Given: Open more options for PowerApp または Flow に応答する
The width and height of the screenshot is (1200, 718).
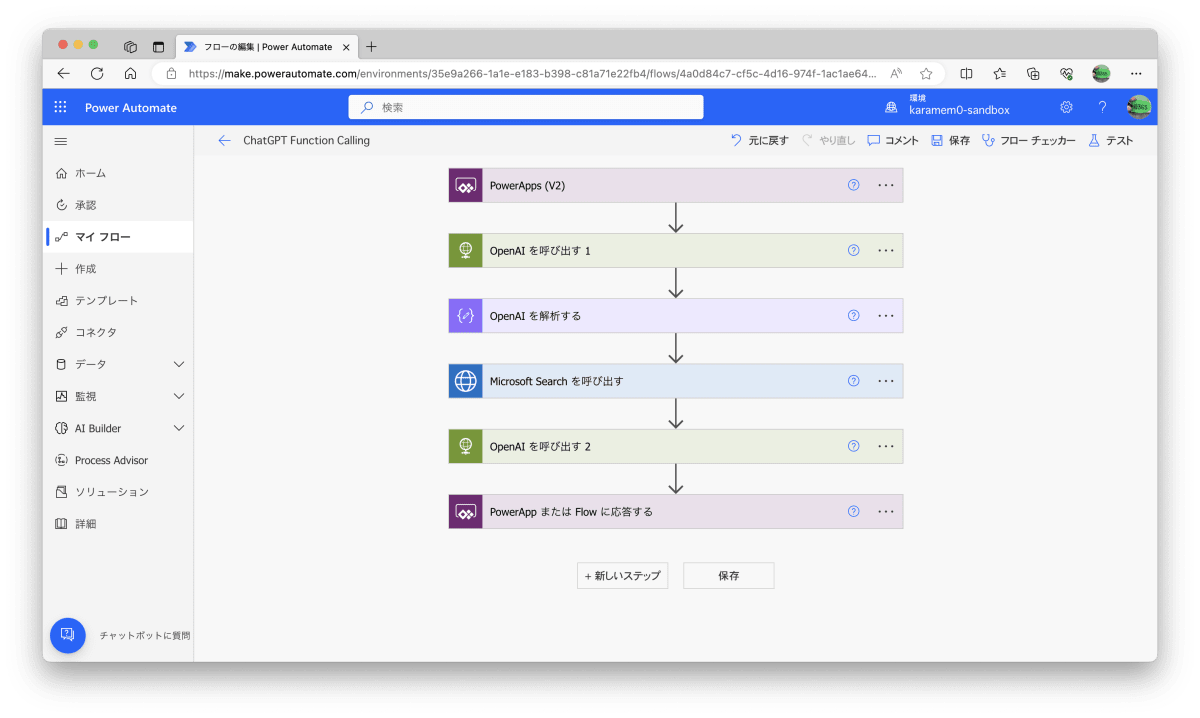Looking at the screenshot, I should [x=885, y=511].
